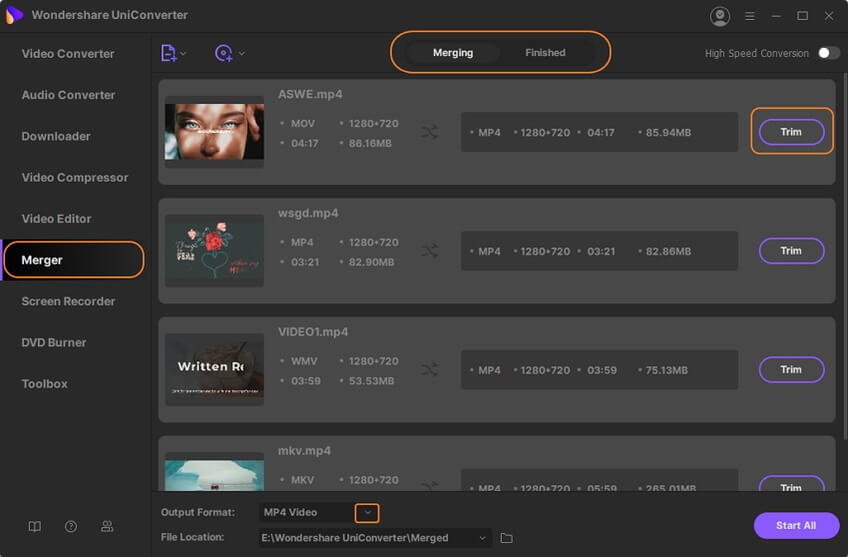Switch to the Merging tab
Viewport: 848px width, 557px height.
click(x=453, y=52)
